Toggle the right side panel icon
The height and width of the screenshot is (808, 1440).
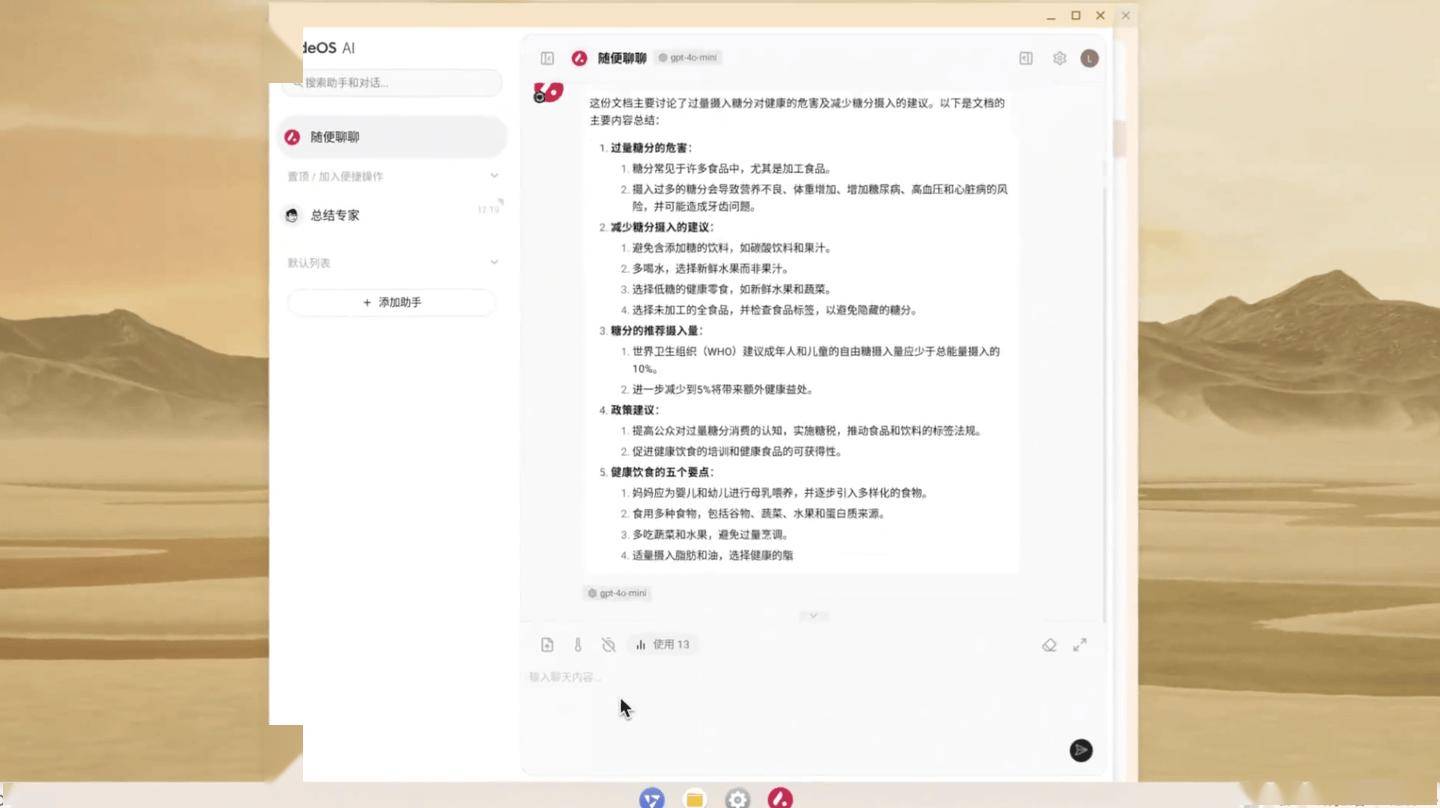pos(1026,58)
